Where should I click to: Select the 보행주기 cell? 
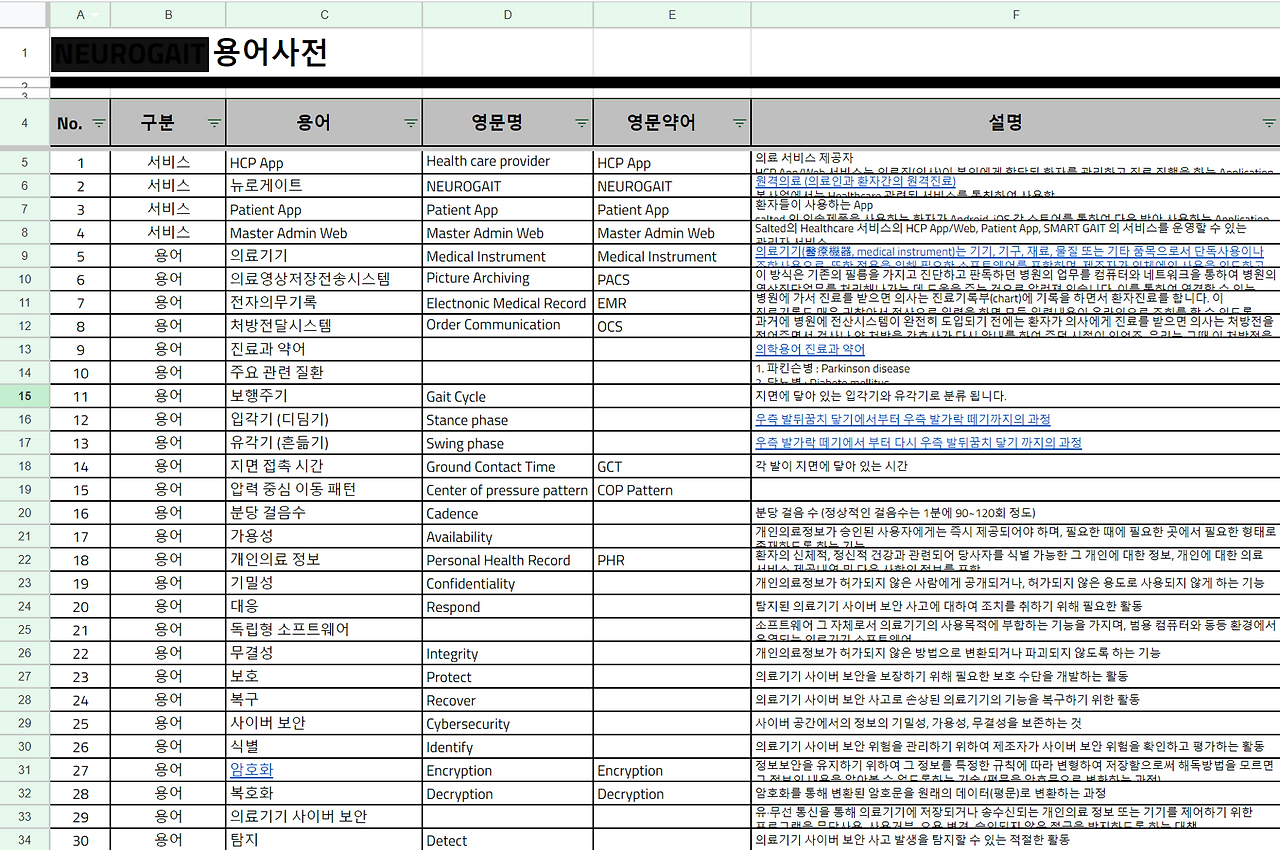[324, 396]
